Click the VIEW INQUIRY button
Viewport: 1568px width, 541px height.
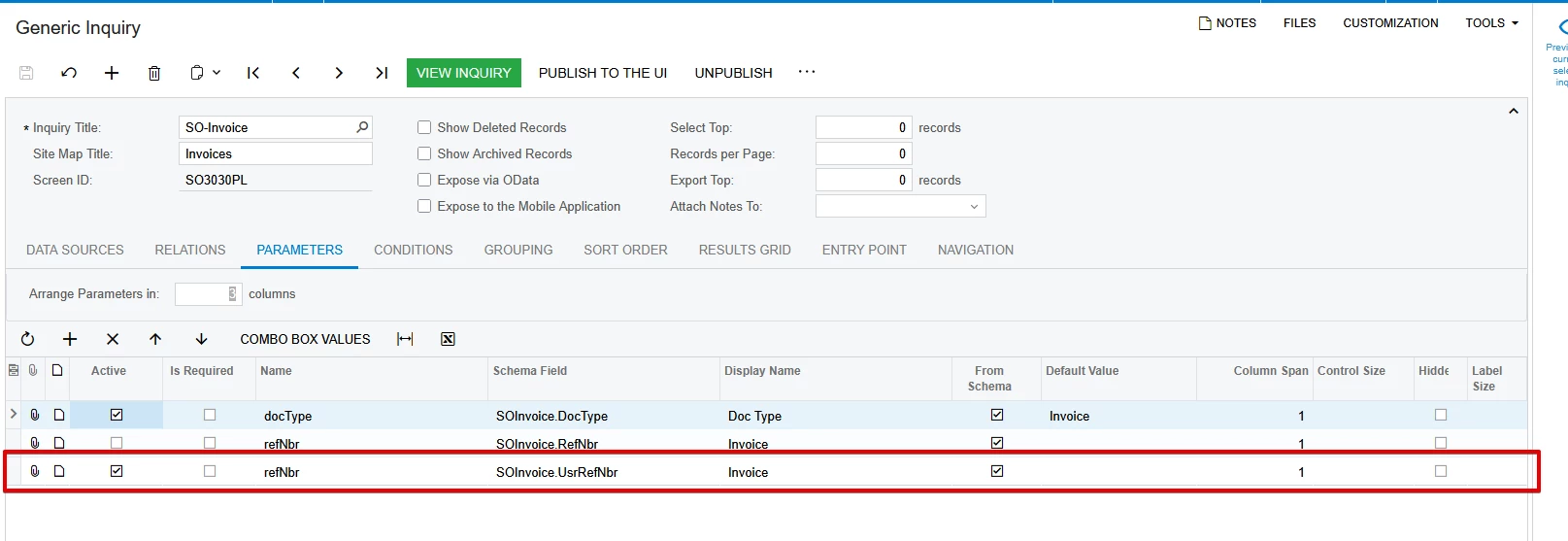tap(464, 73)
